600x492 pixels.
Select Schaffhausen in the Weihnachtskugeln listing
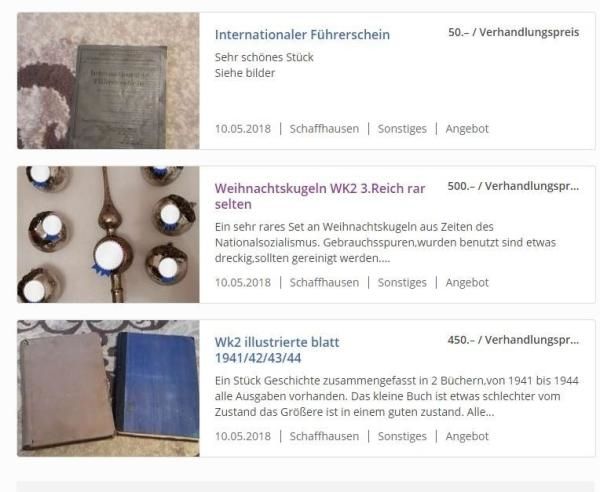pos(324,282)
